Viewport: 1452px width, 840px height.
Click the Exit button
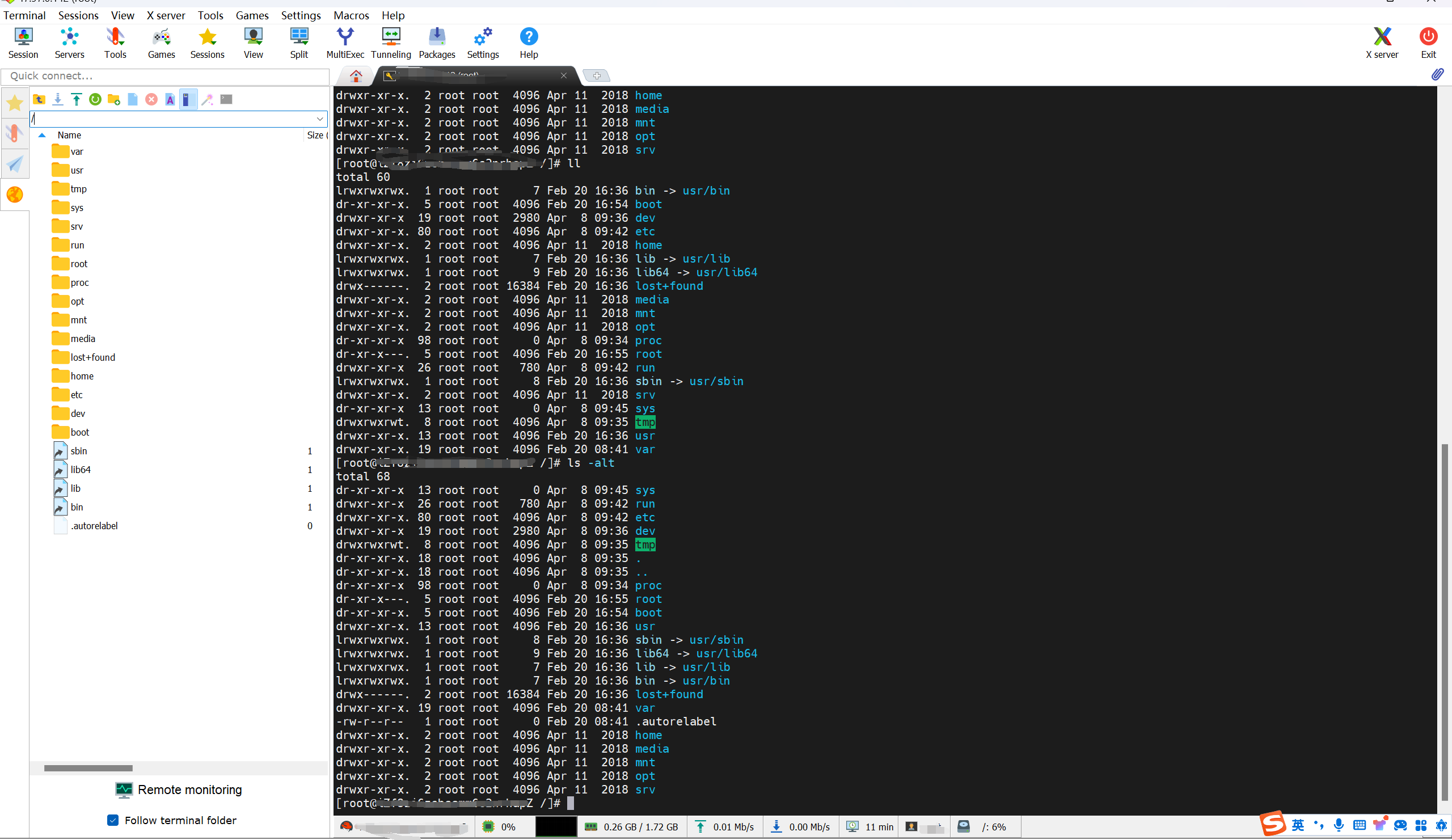1428,43
